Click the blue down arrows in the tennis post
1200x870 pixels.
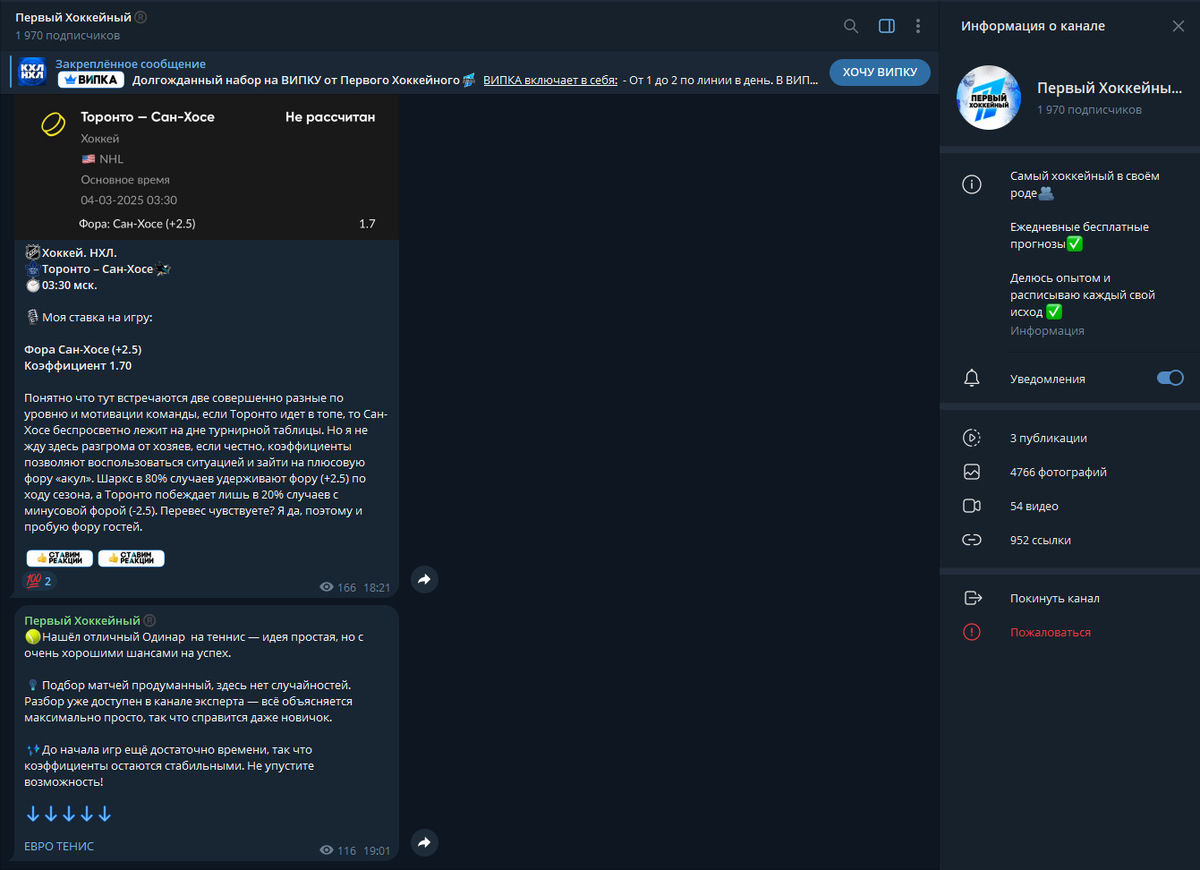pyautogui.click(x=69, y=814)
